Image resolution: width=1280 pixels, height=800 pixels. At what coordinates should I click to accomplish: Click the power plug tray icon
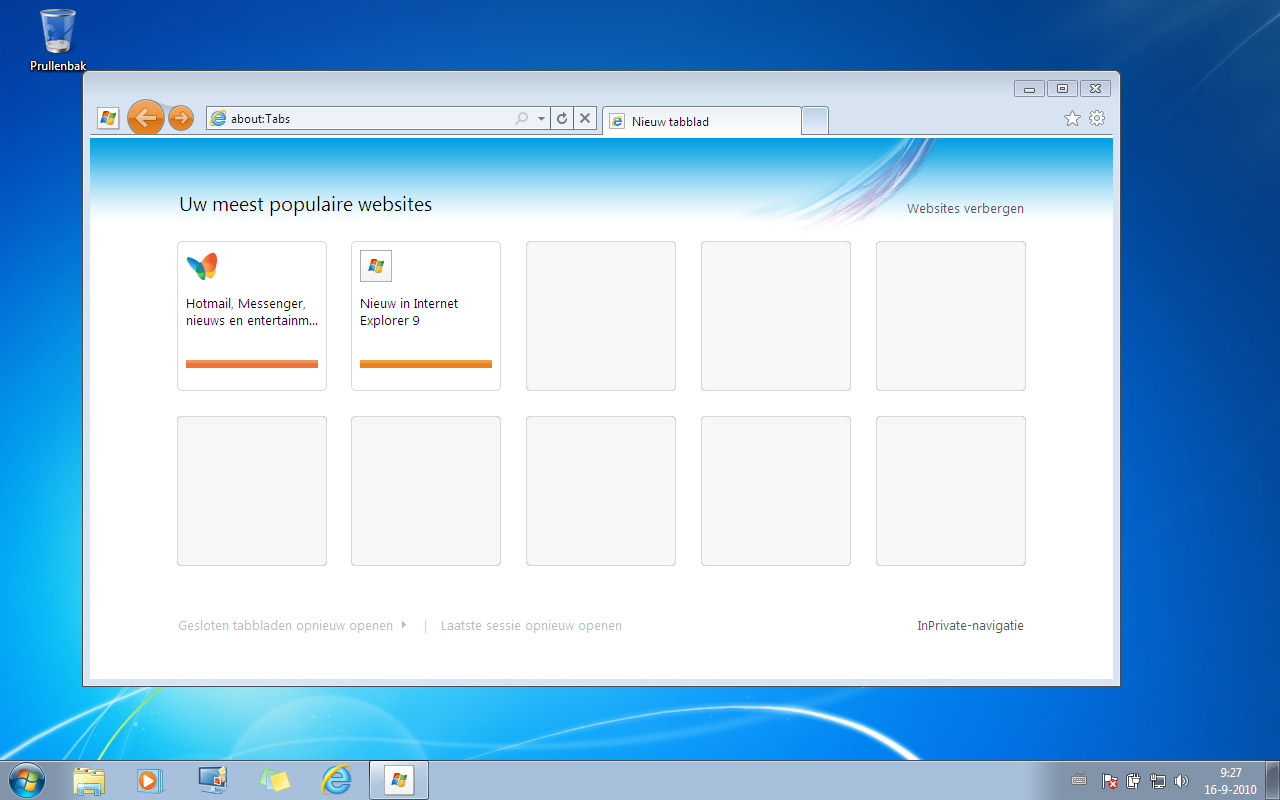coord(1134,781)
